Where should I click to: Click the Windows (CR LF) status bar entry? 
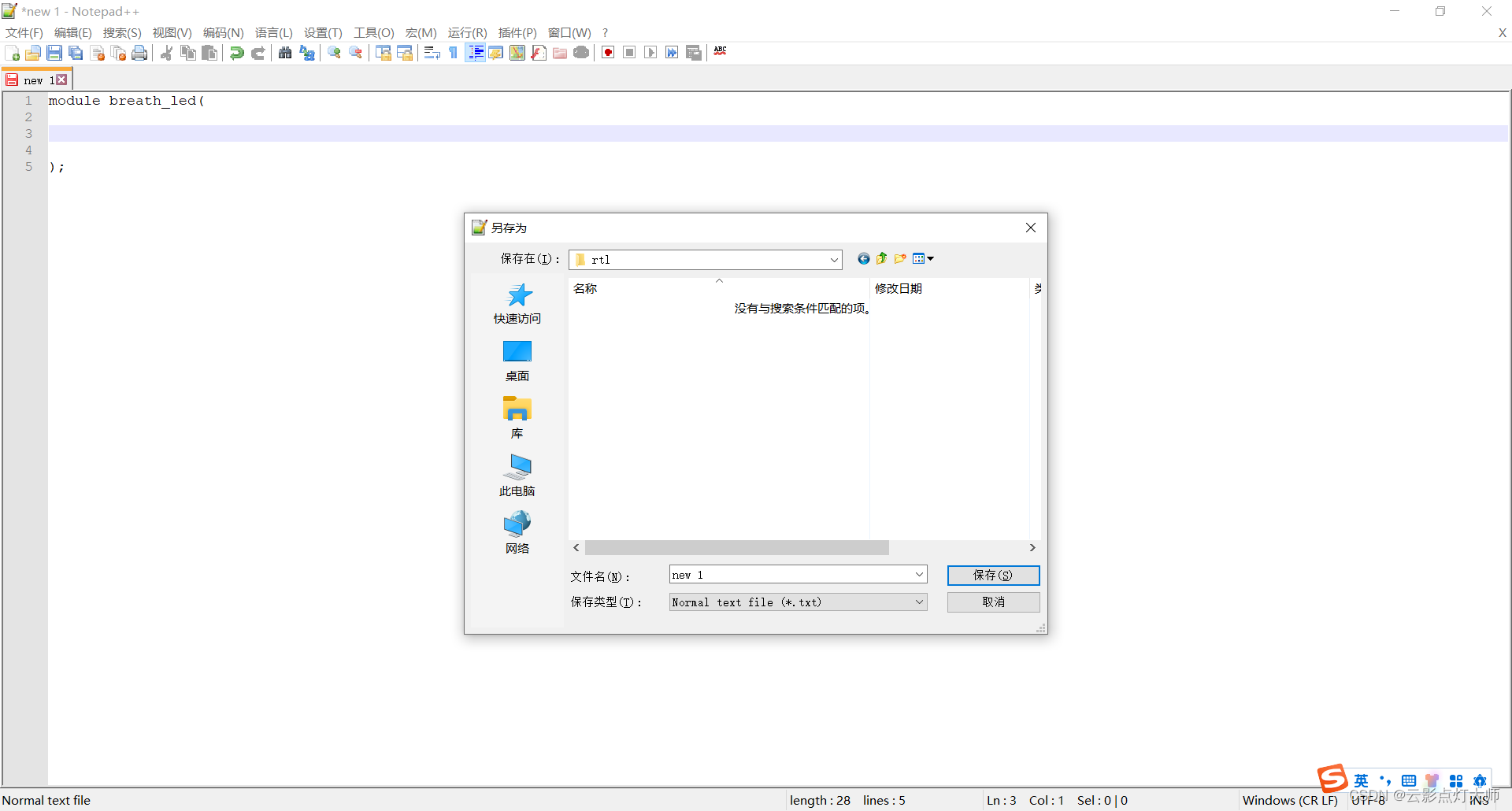[1290, 800]
